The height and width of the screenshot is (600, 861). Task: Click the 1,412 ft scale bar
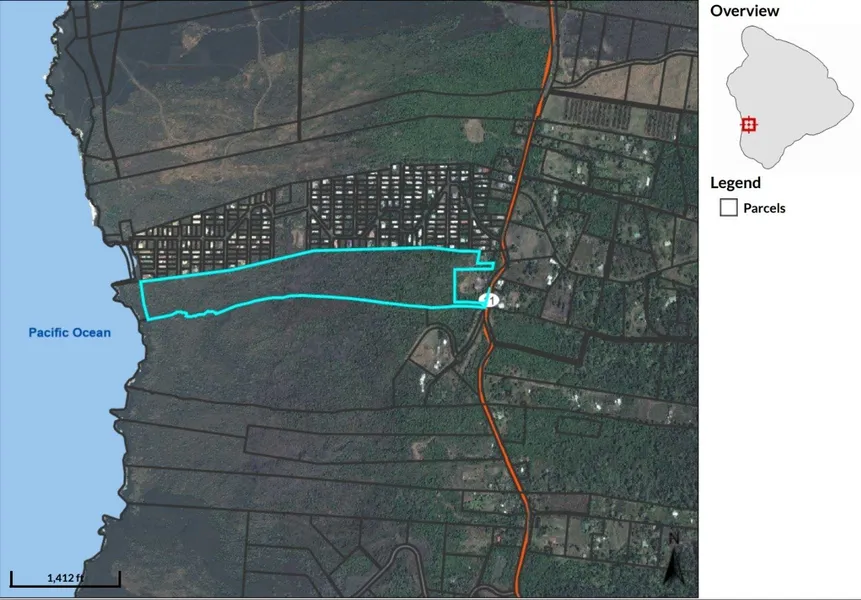pos(65,579)
